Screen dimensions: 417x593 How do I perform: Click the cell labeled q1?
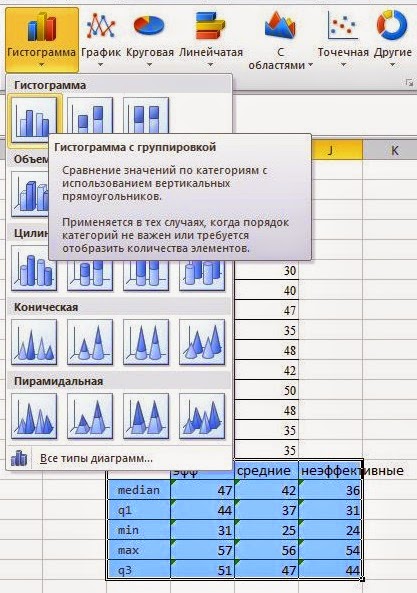(x=139, y=510)
